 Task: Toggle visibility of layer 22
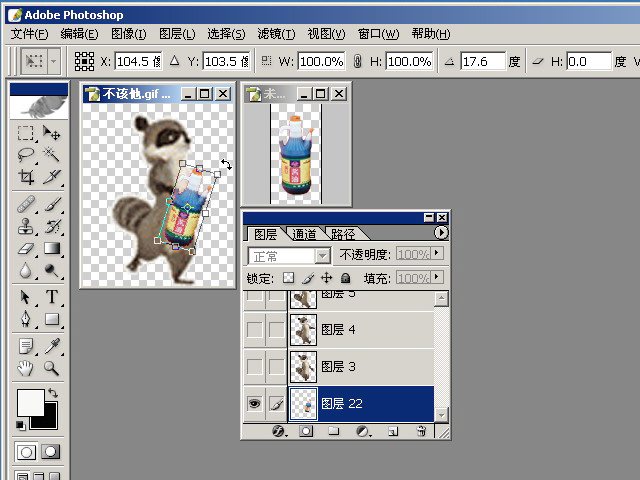254,404
